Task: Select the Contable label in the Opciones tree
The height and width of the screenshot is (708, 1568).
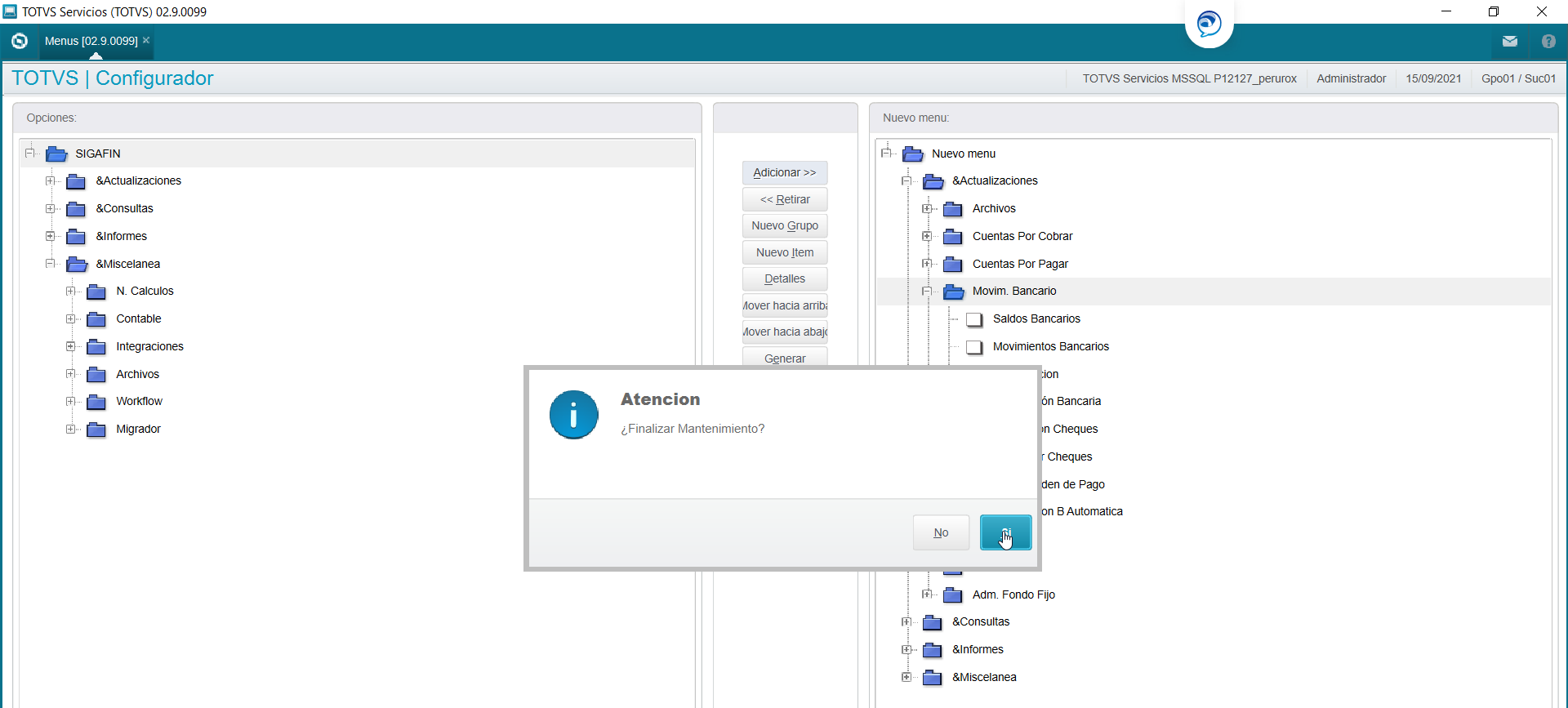Action: 139,318
